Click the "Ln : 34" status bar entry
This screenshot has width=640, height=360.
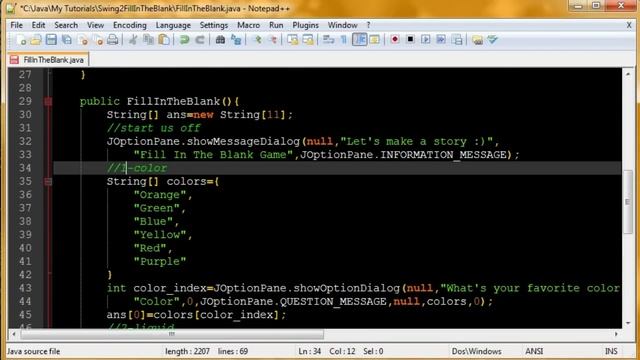(x=309, y=351)
